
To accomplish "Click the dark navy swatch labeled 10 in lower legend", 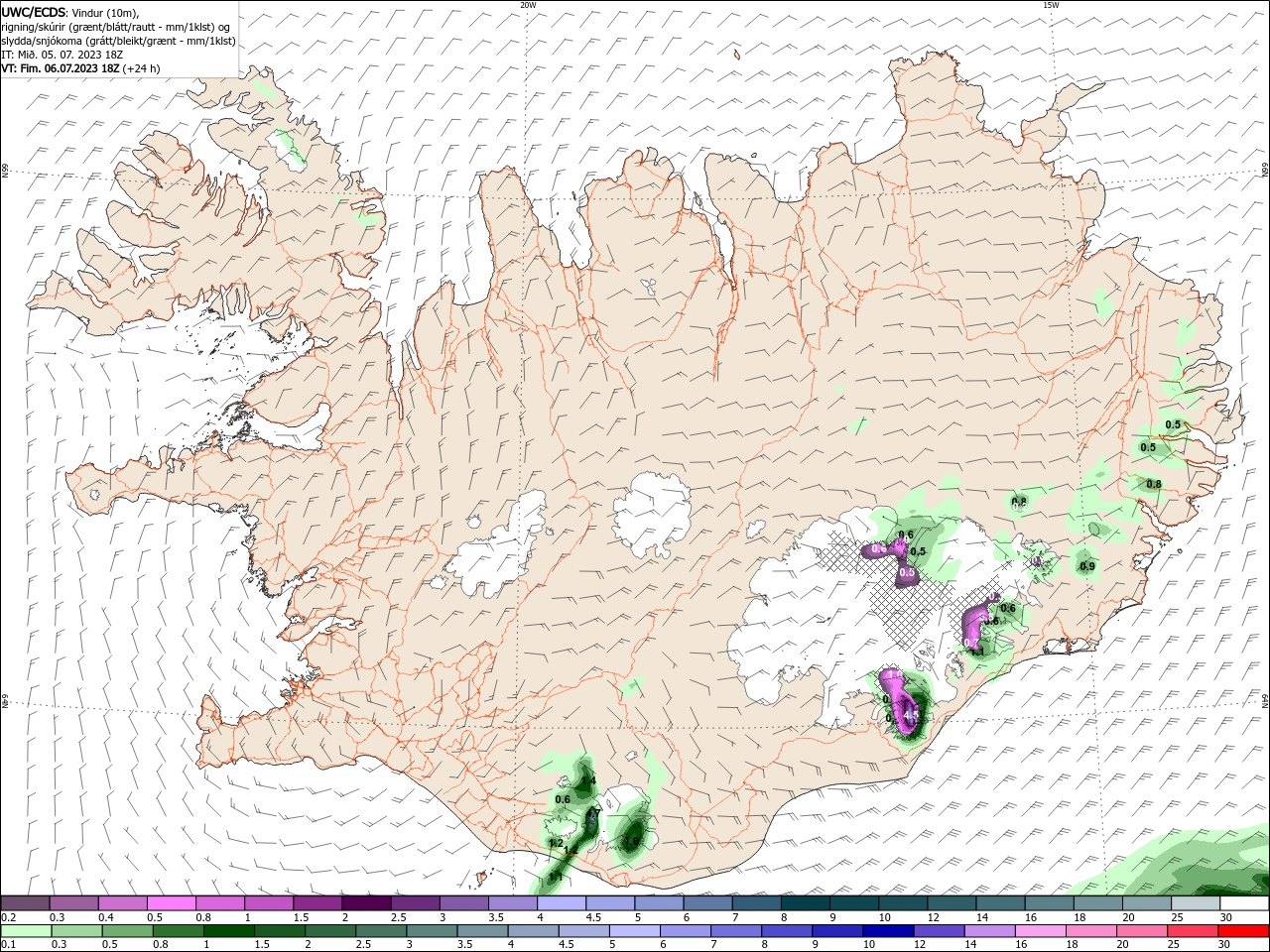I will pos(886,931).
